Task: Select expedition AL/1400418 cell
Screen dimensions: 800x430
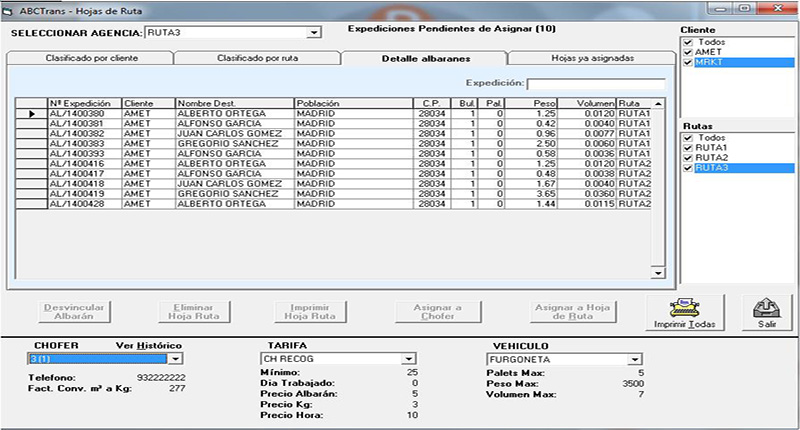Action: click(x=85, y=184)
